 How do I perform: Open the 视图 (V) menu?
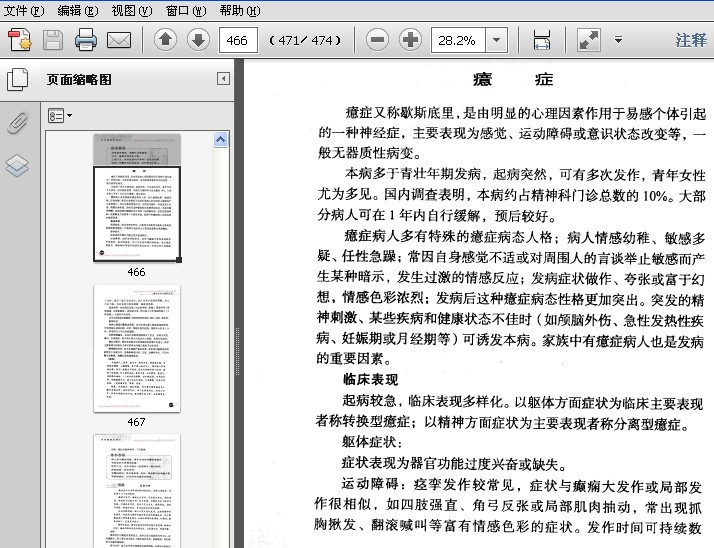(x=132, y=10)
